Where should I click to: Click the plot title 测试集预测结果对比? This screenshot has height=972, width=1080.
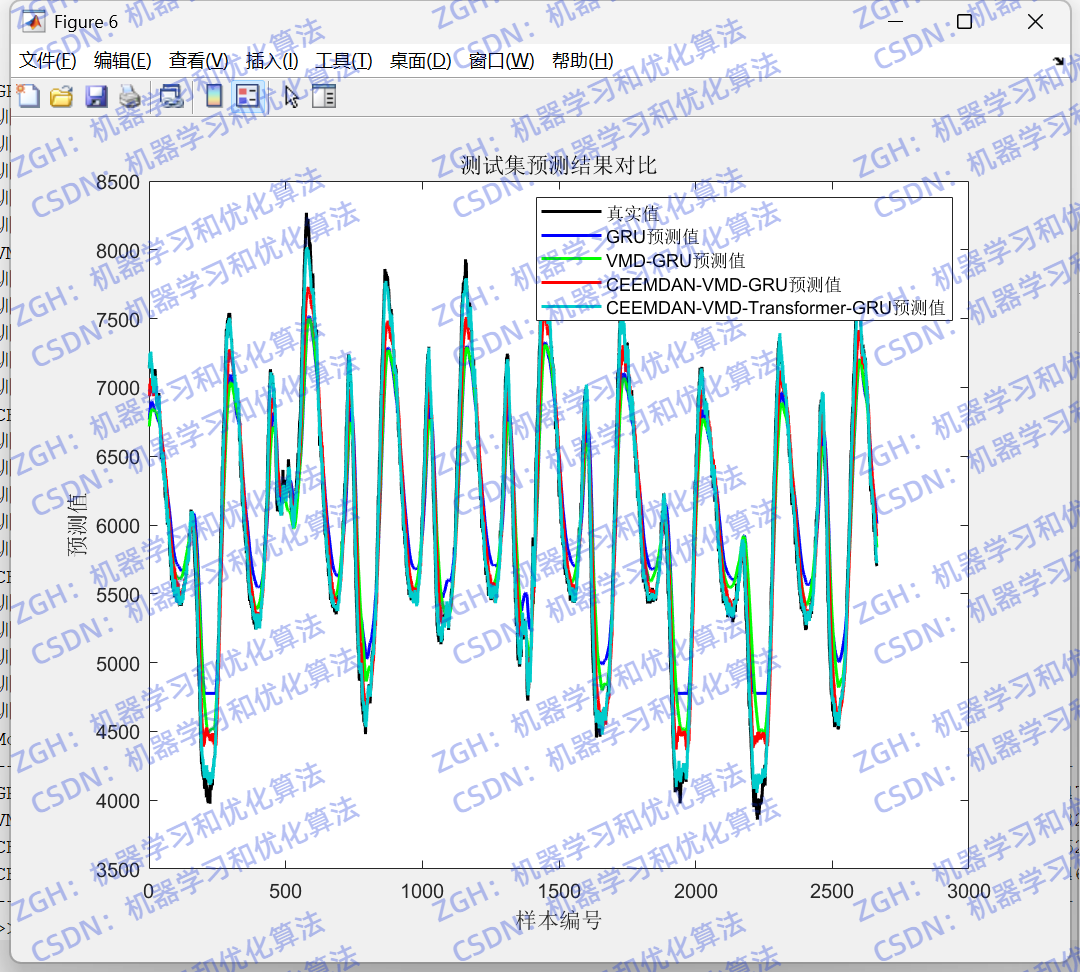[x=558, y=165]
